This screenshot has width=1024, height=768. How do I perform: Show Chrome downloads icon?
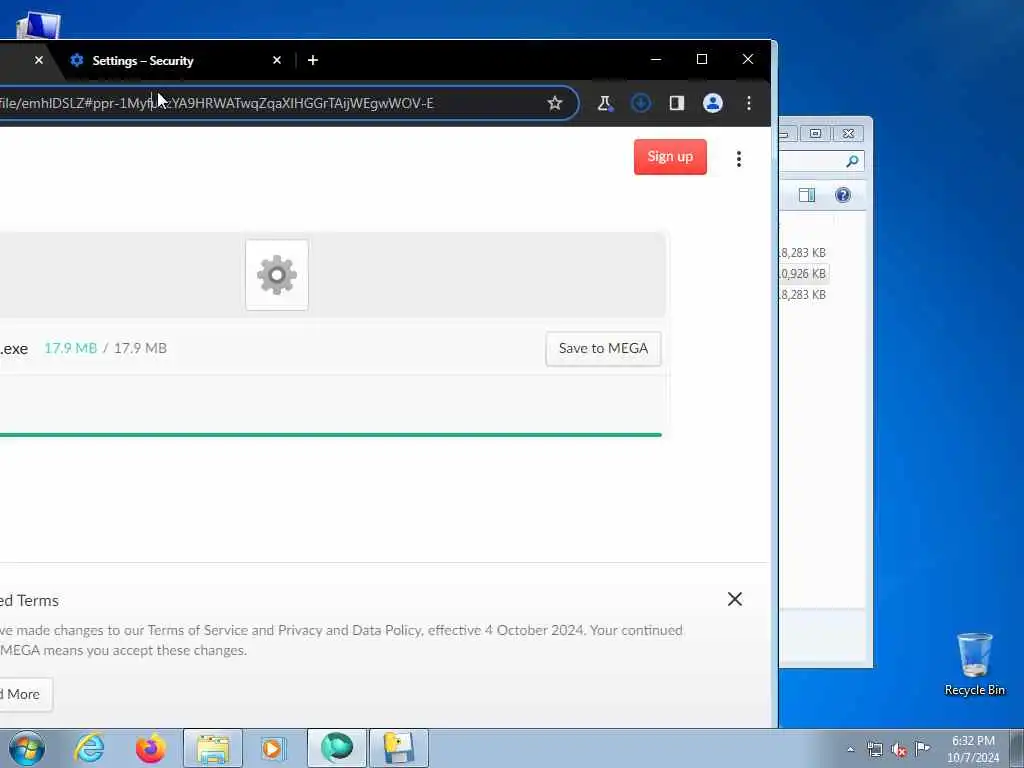641,103
